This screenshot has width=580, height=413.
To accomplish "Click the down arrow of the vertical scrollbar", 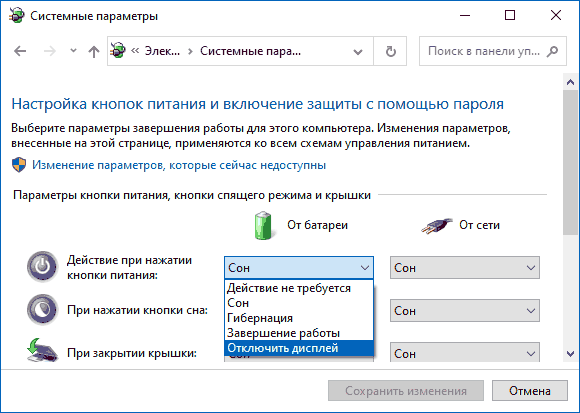I will 570,354.
